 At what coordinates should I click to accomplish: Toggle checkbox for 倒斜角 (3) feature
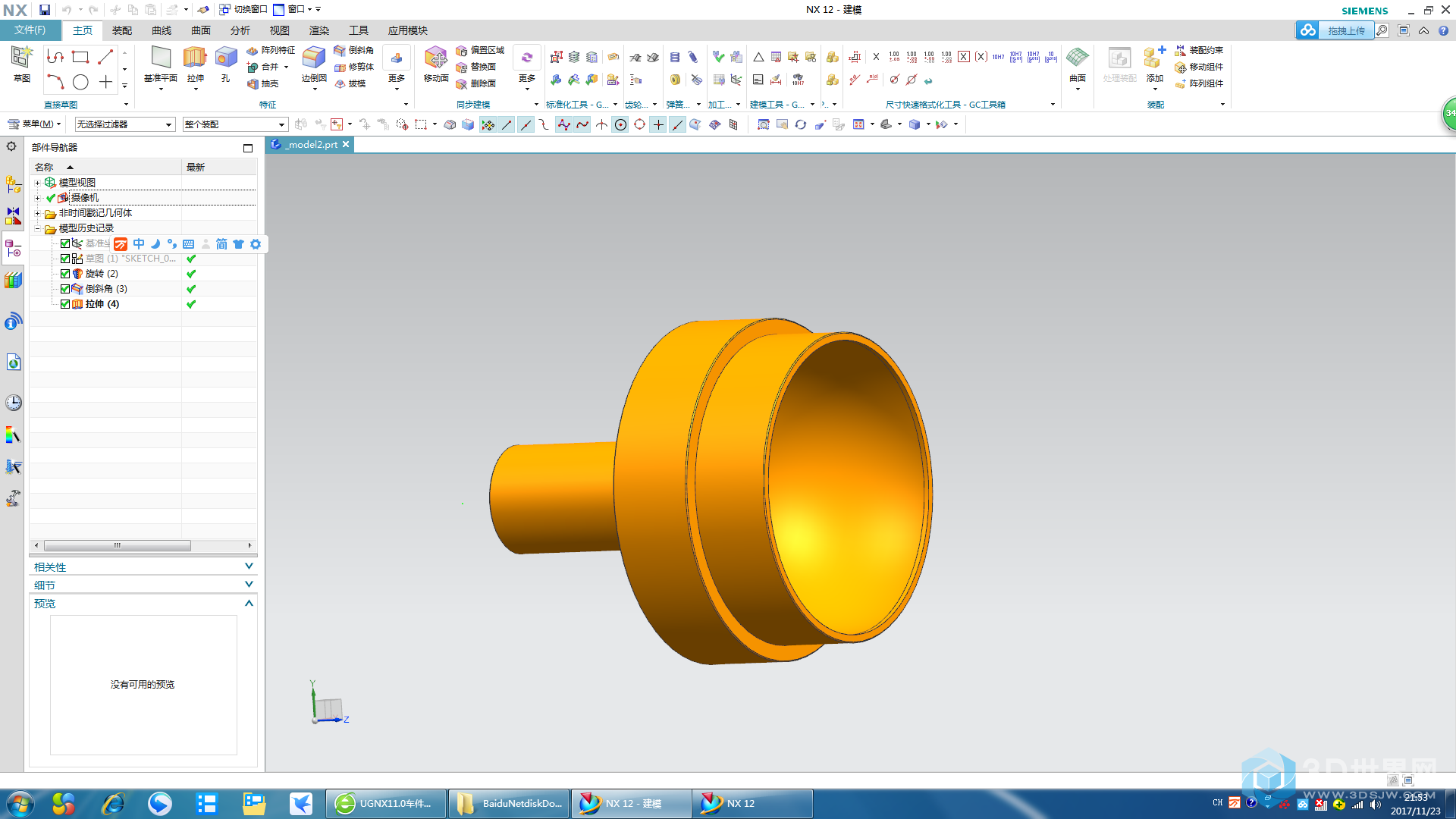65,289
